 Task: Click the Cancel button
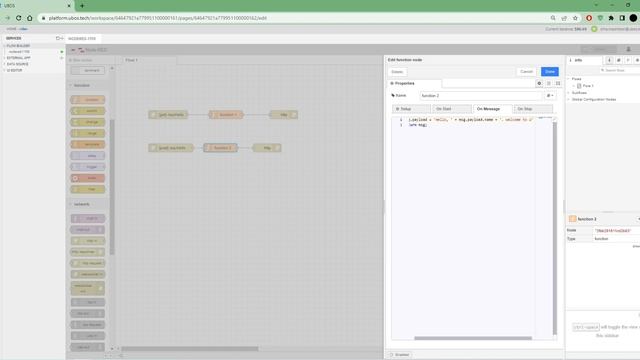click(526, 71)
